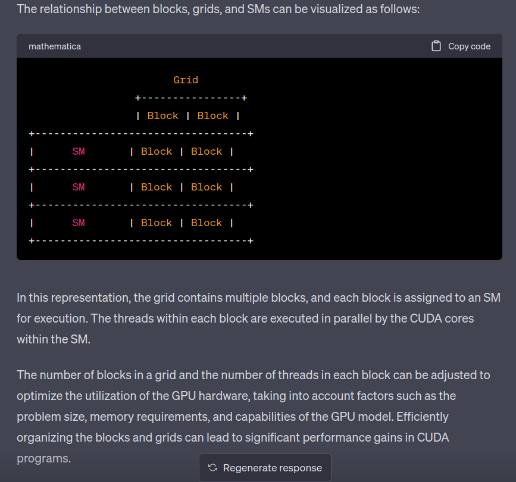This screenshot has width=516, height=482.
Task: Click the middle SM label in the diagram
Action: (79, 187)
